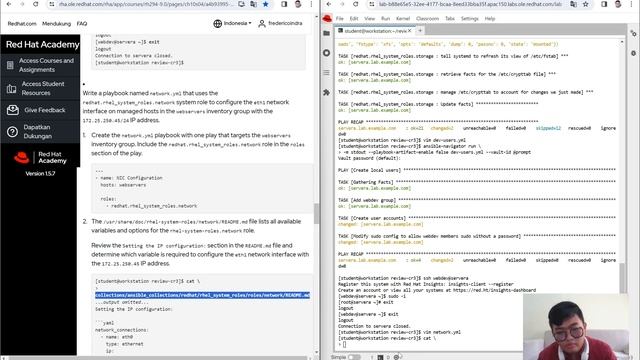Screen dimensions: 640x360
Task: Open the fredericoindra user account
Action: click(280, 23)
